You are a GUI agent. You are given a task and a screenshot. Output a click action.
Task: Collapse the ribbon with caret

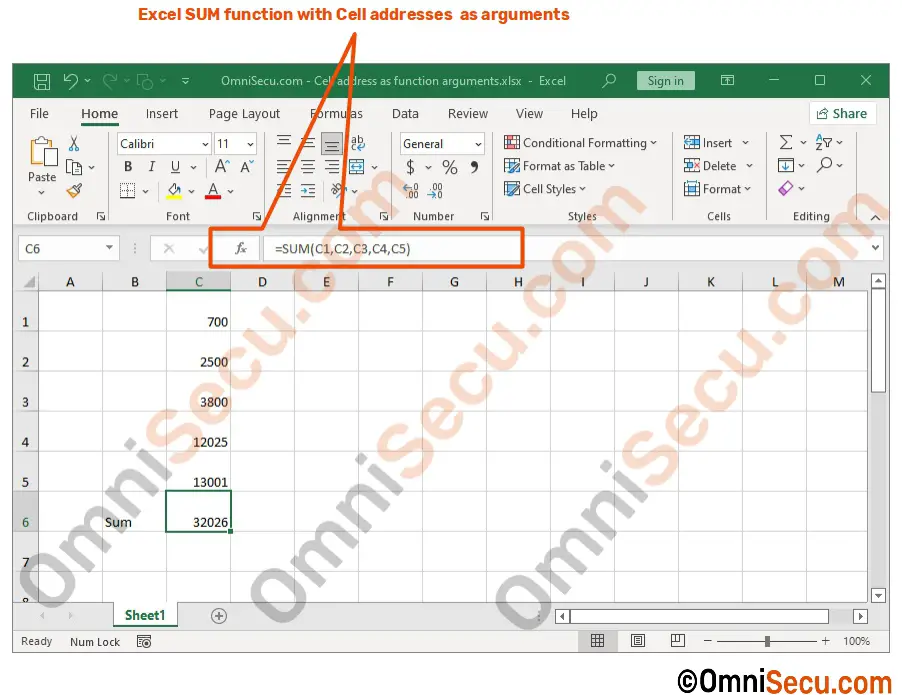[875, 217]
